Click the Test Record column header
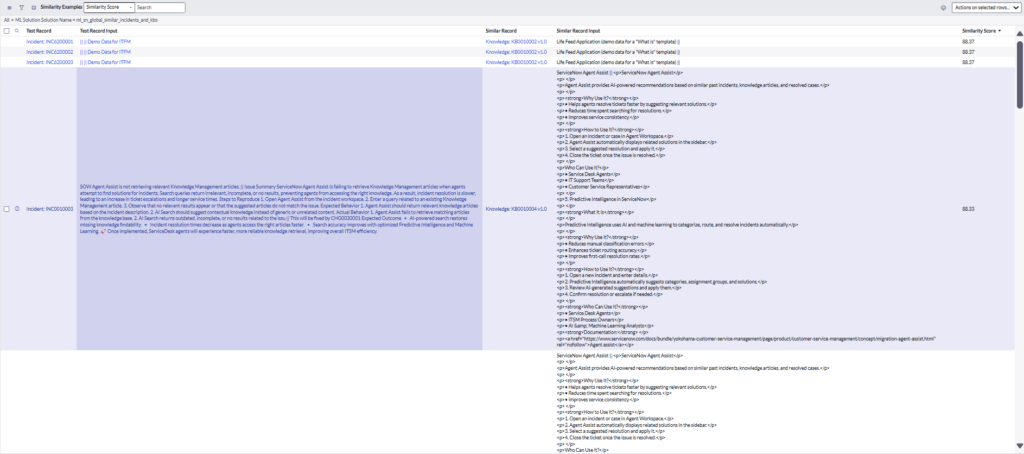The height and width of the screenshot is (454, 1024). [39, 31]
